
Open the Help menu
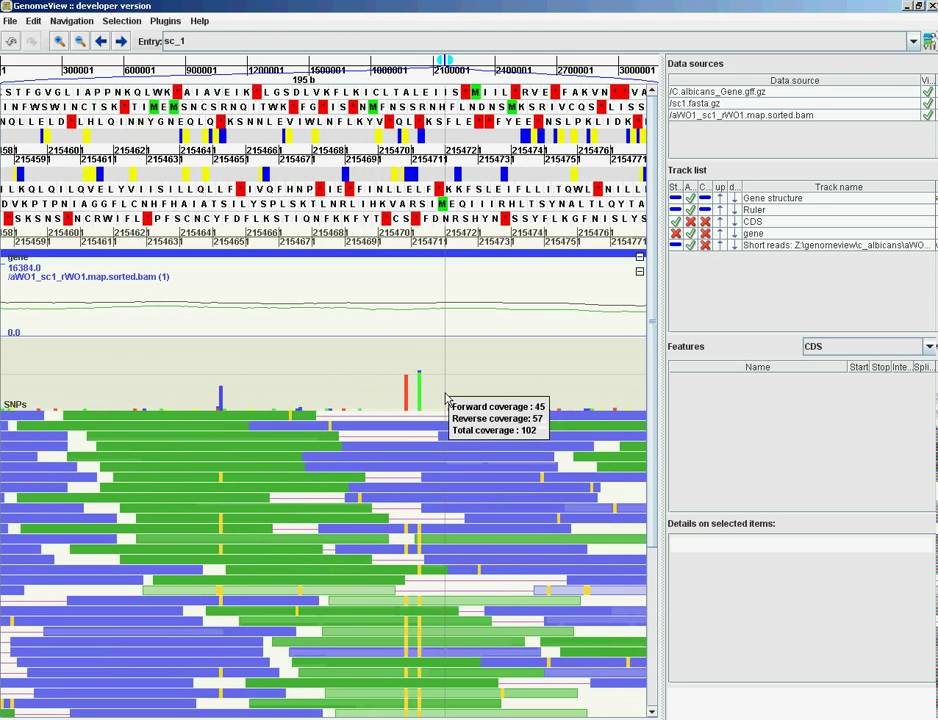pos(199,21)
